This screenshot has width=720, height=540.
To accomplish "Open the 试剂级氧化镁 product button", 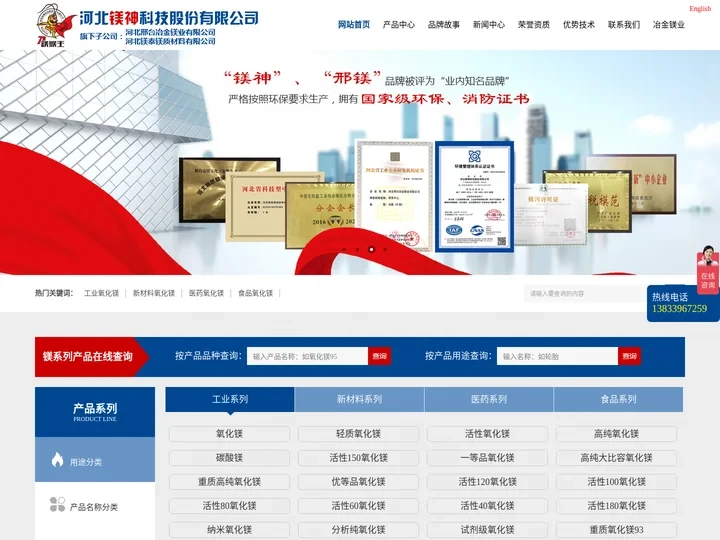I will (x=487, y=529).
